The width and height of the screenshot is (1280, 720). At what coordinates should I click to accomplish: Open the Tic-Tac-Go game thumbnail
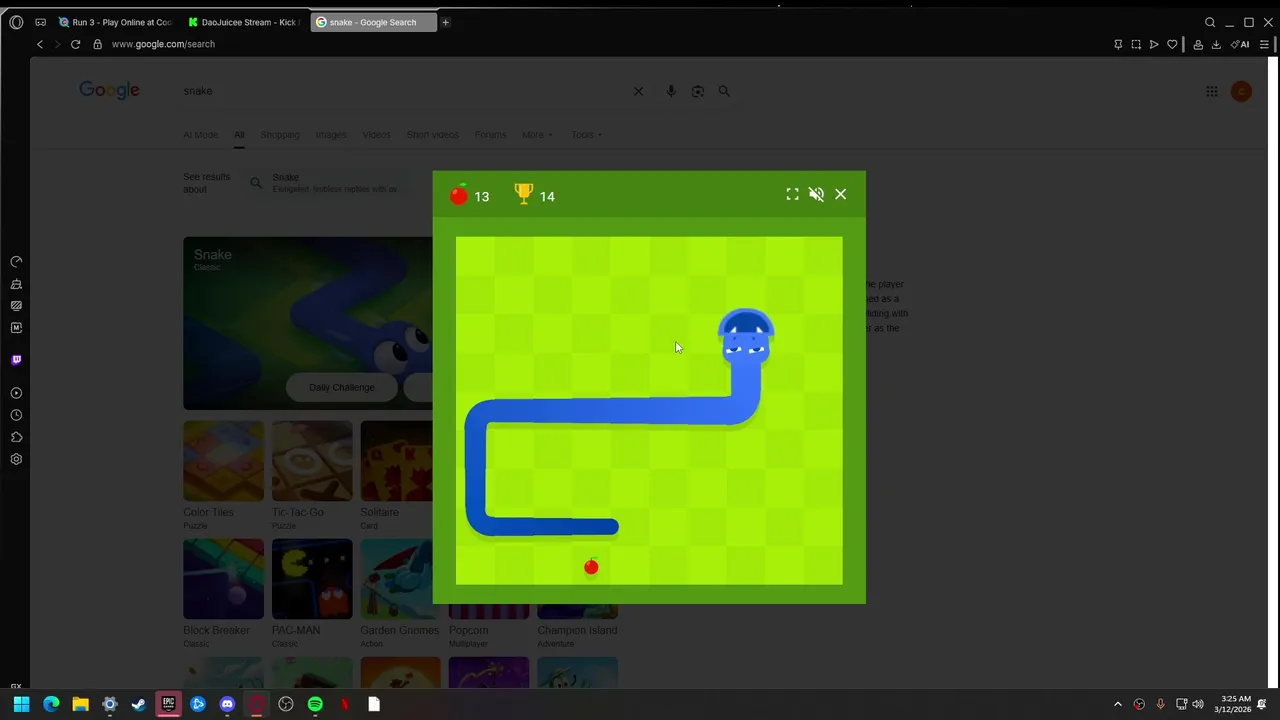pos(312,461)
